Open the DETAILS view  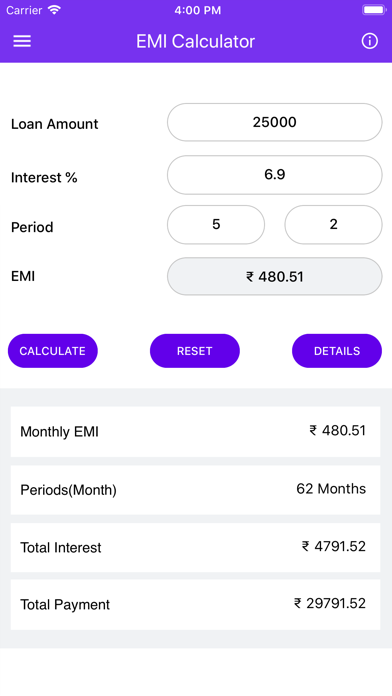(x=337, y=351)
